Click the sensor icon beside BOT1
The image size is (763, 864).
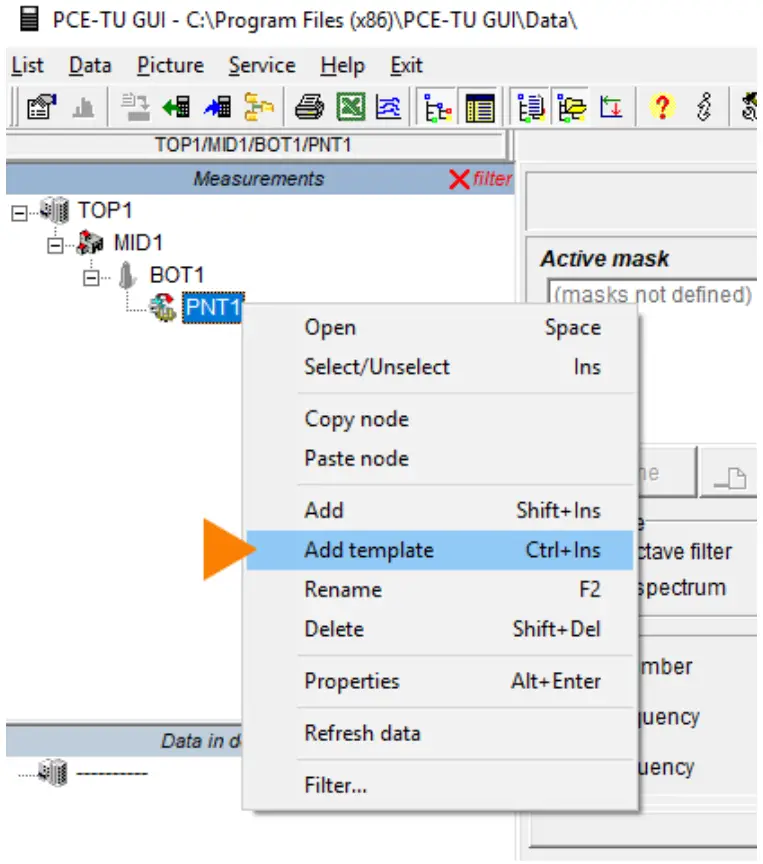pos(127,275)
